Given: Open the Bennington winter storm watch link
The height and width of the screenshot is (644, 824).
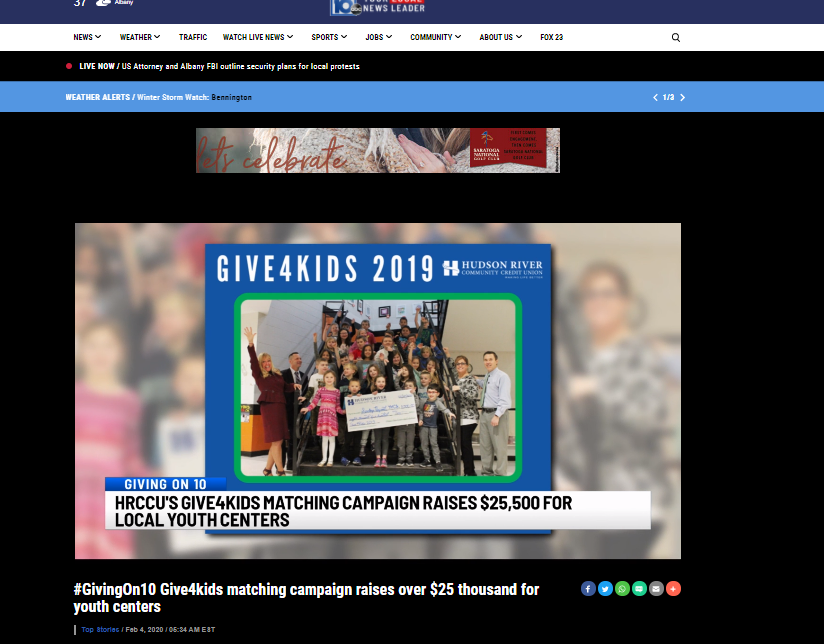Looking at the screenshot, I should (231, 97).
